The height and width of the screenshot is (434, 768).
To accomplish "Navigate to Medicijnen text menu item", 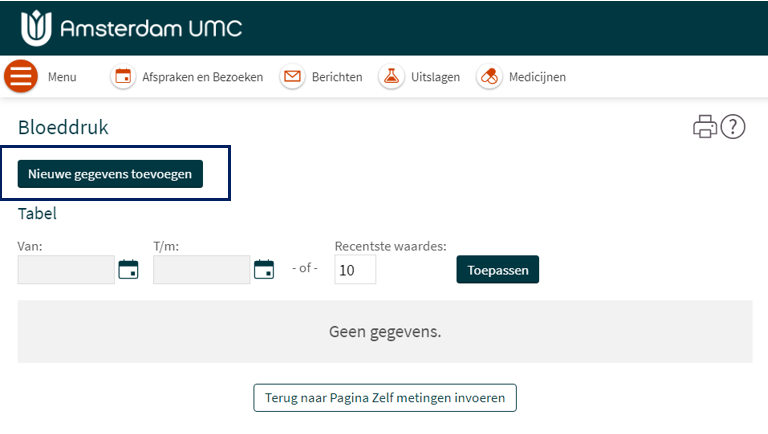I will click(x=537, y=77).
